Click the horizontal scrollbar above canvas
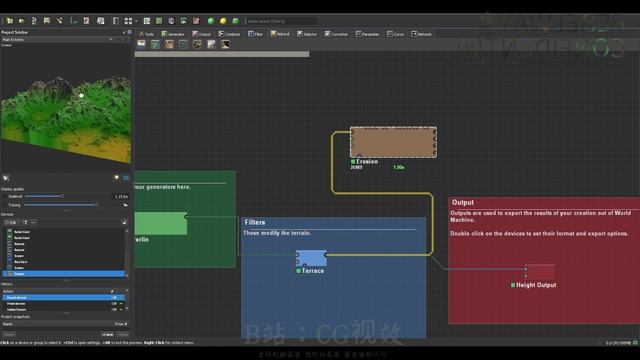Viewport: 640px width, 360px height. pyautogui.click(x=222, y=54)
